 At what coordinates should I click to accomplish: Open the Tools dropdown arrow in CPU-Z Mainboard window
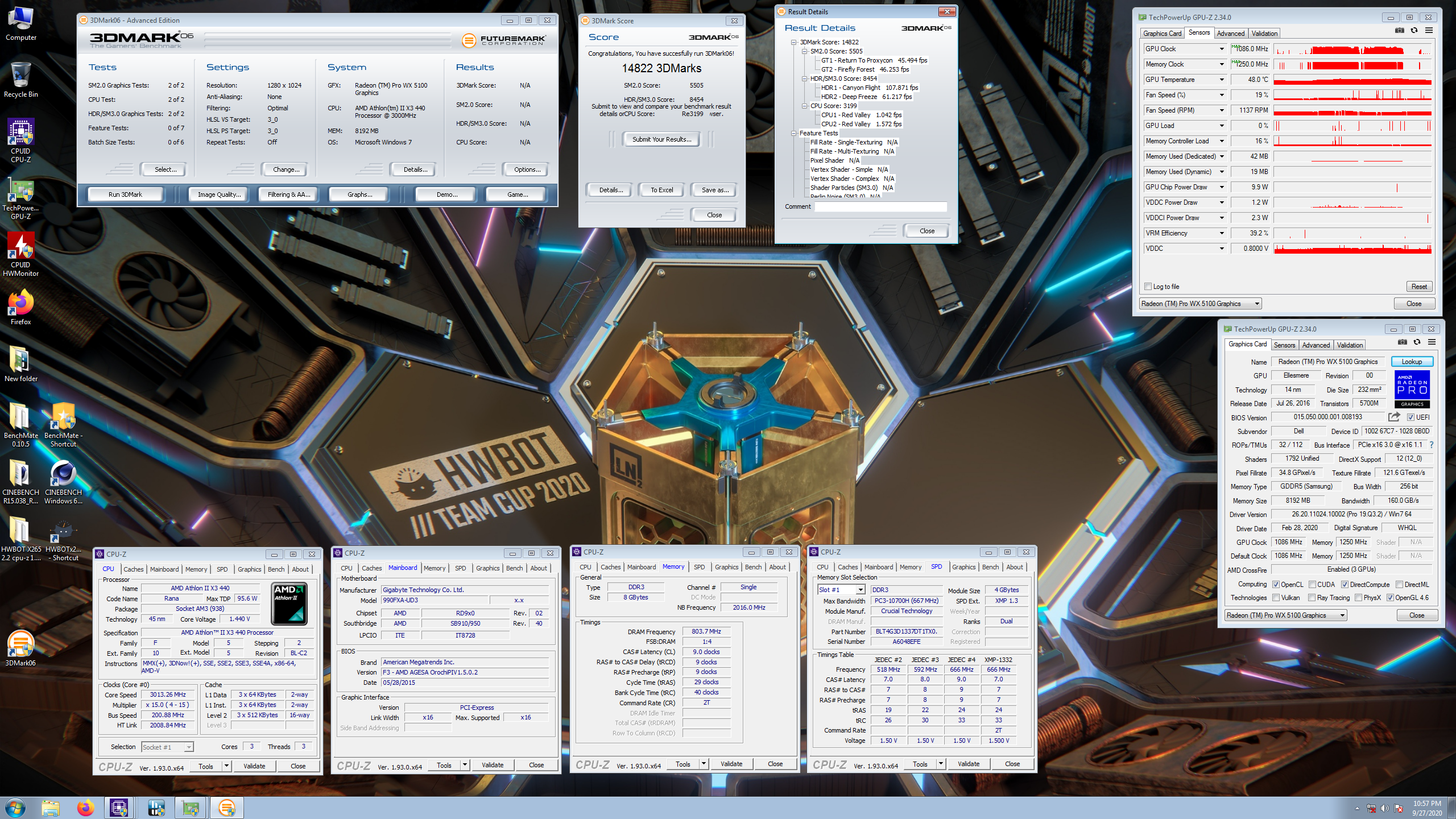[465, 765]
